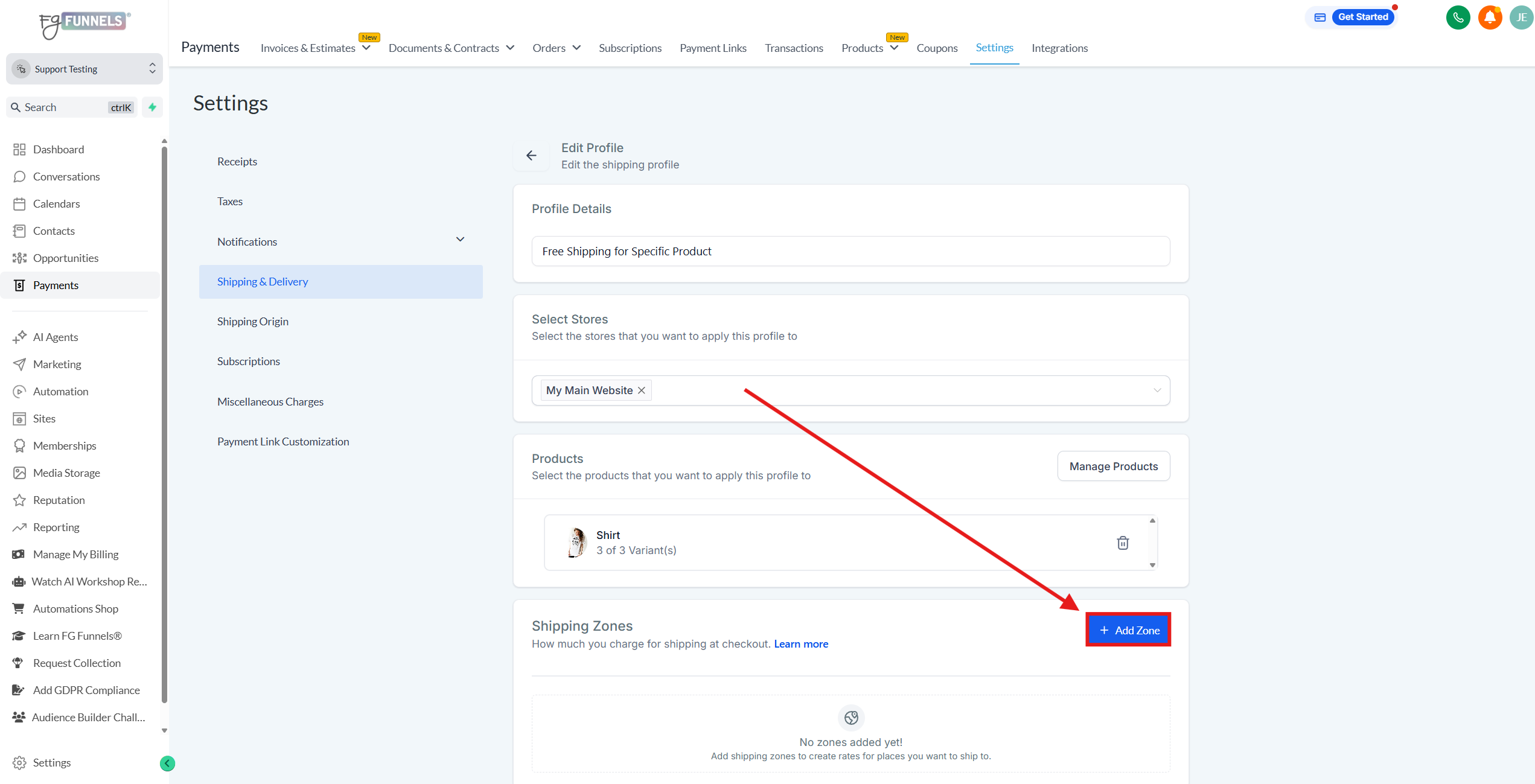This screenshot has width=1535, height=784.
Task: Remove the My Main Website store tag
Action: pos(642,390)
